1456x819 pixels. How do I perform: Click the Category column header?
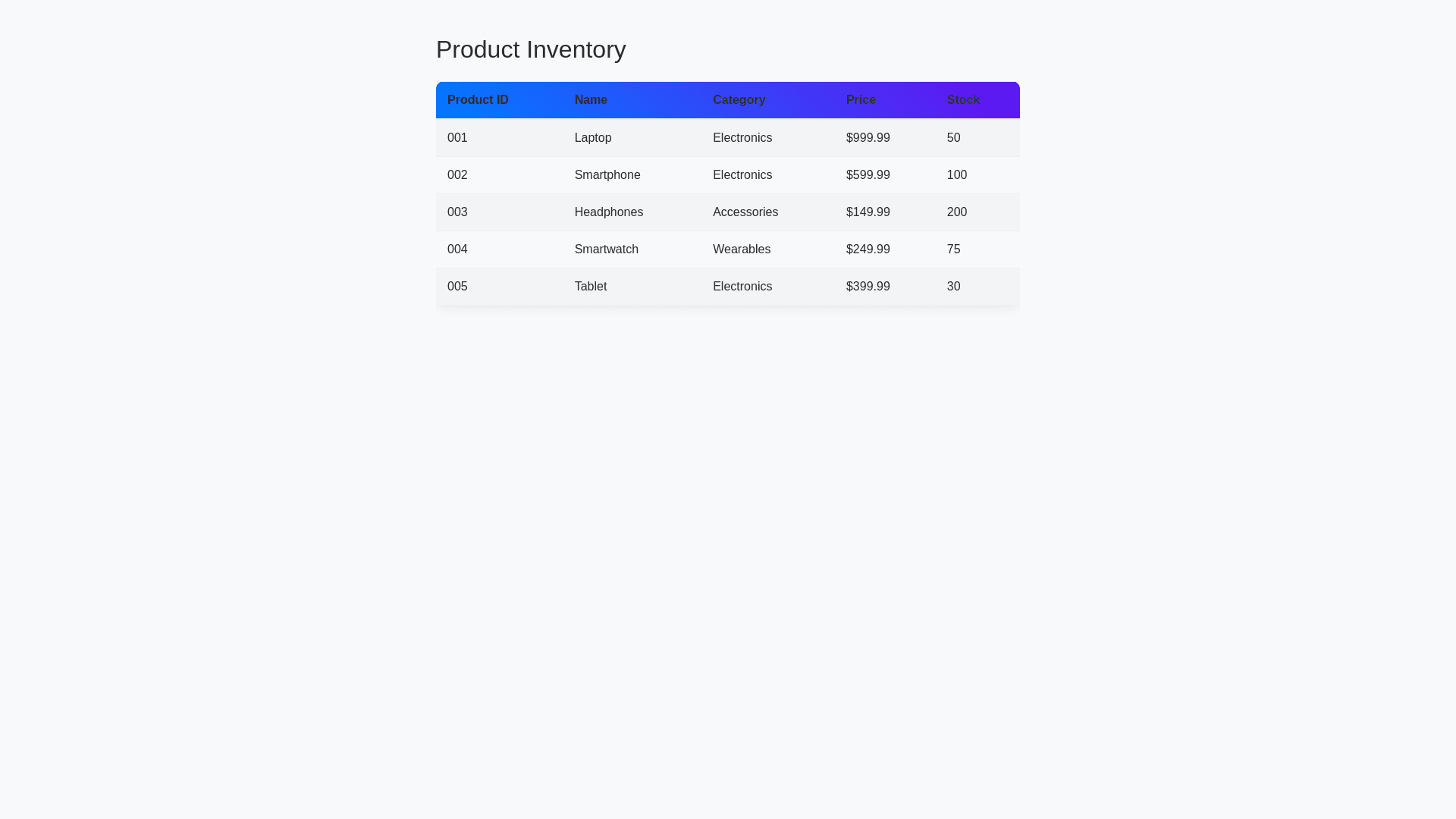click(739, 100)
